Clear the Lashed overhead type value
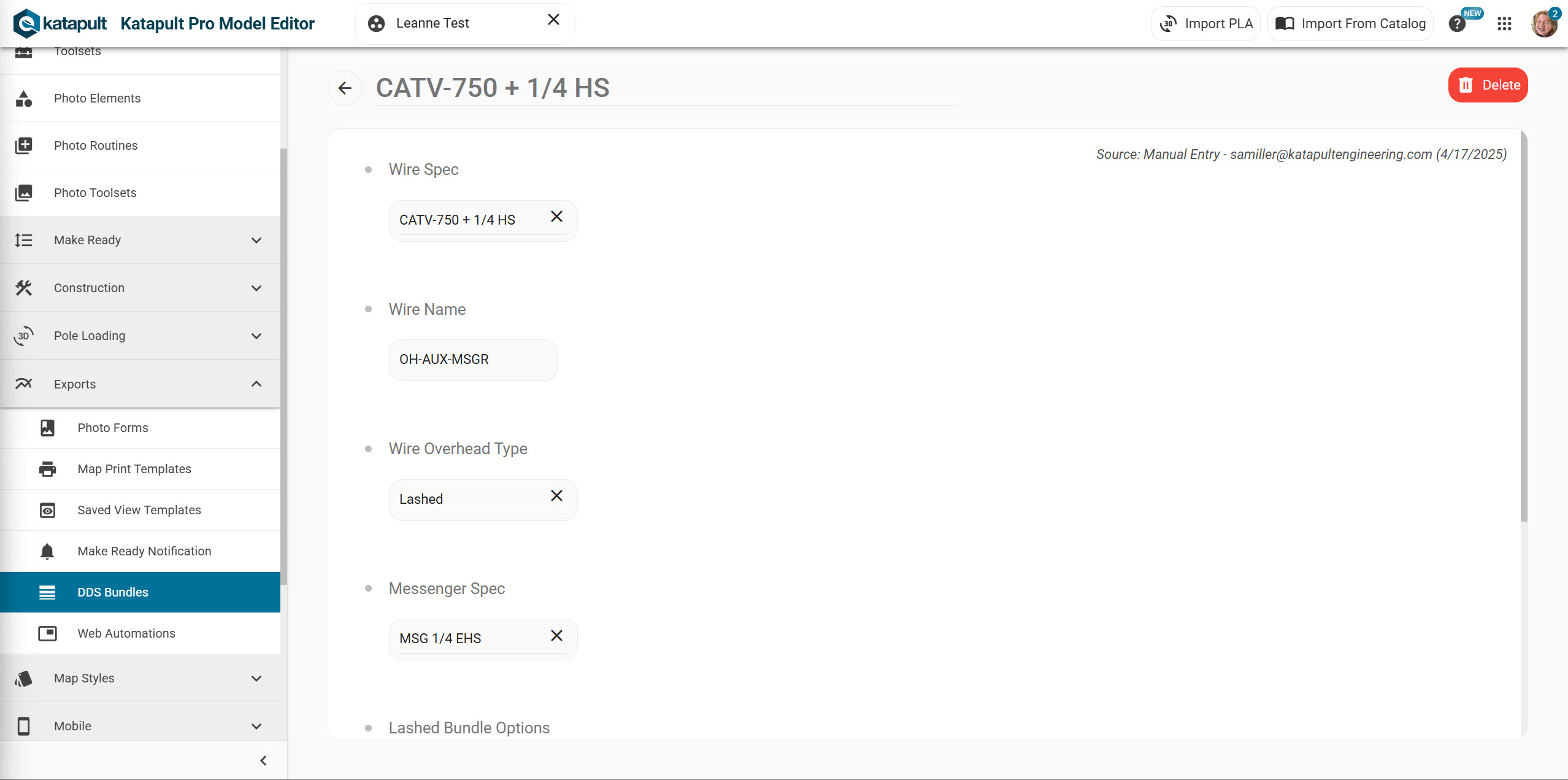 (x=556, y=496)
